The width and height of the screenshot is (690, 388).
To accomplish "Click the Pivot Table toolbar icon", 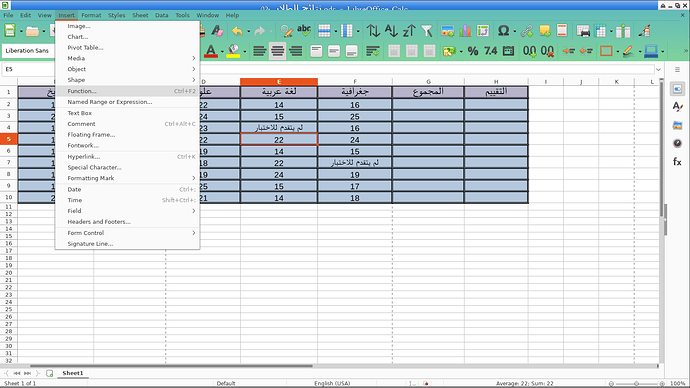I will (483, 31).
